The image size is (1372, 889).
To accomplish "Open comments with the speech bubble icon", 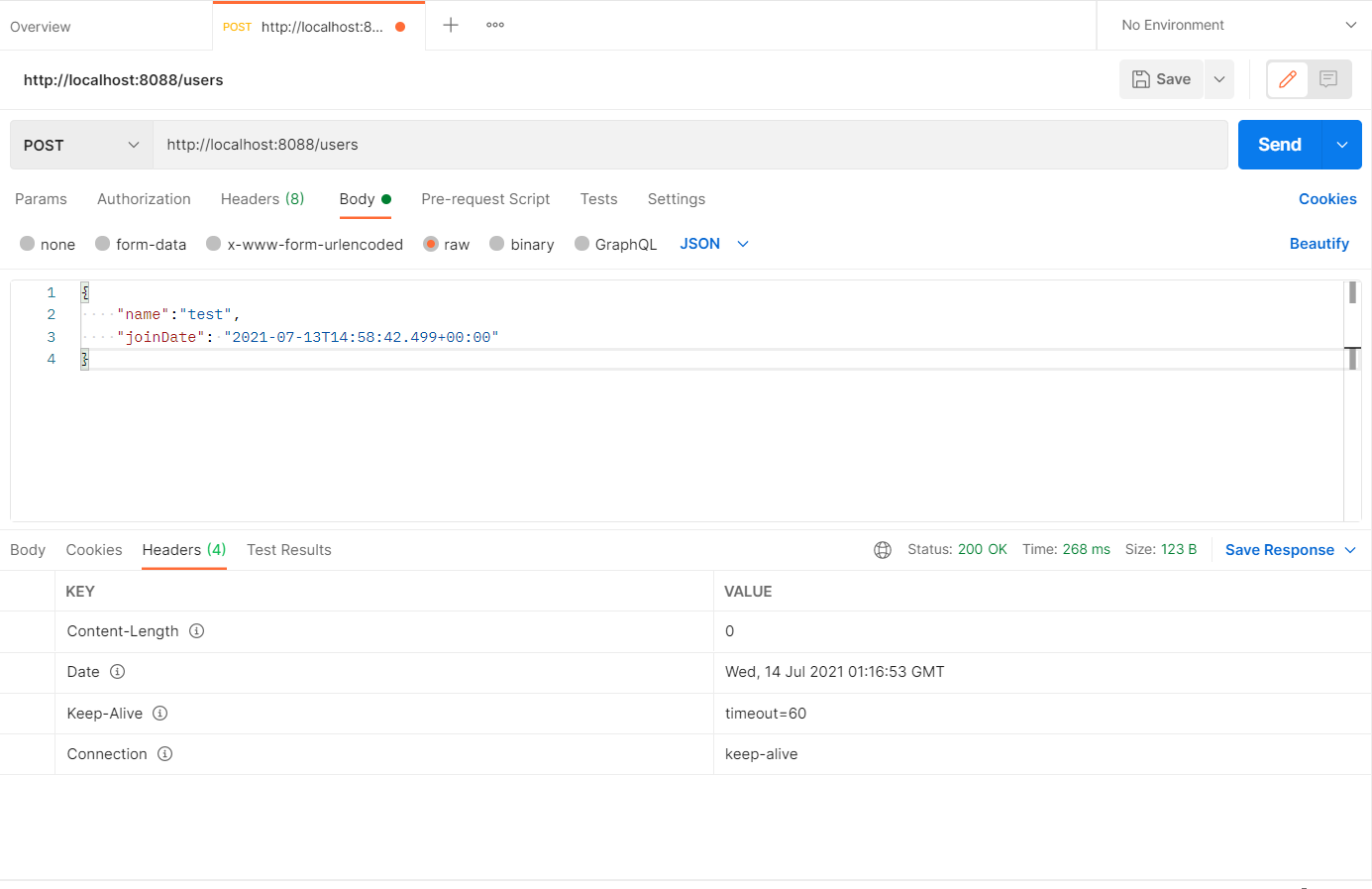I will tap(1328, 79).
